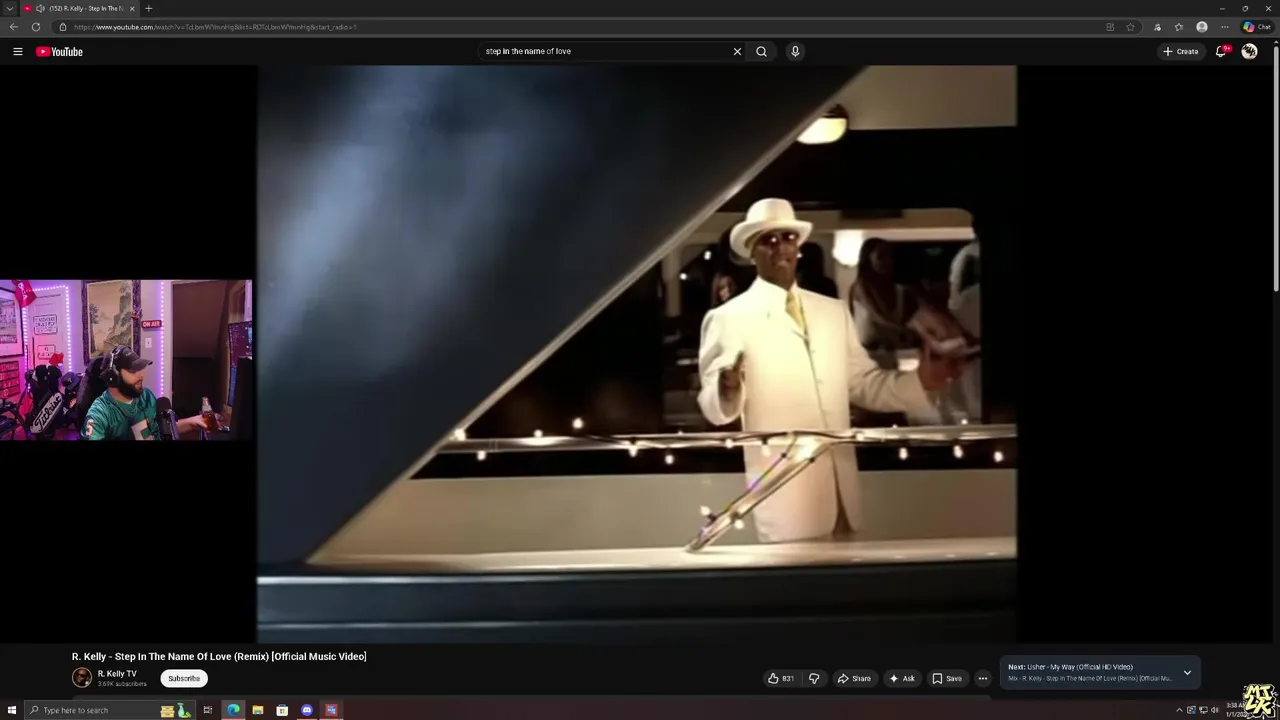Open the Create menu

pos(1181,51)
